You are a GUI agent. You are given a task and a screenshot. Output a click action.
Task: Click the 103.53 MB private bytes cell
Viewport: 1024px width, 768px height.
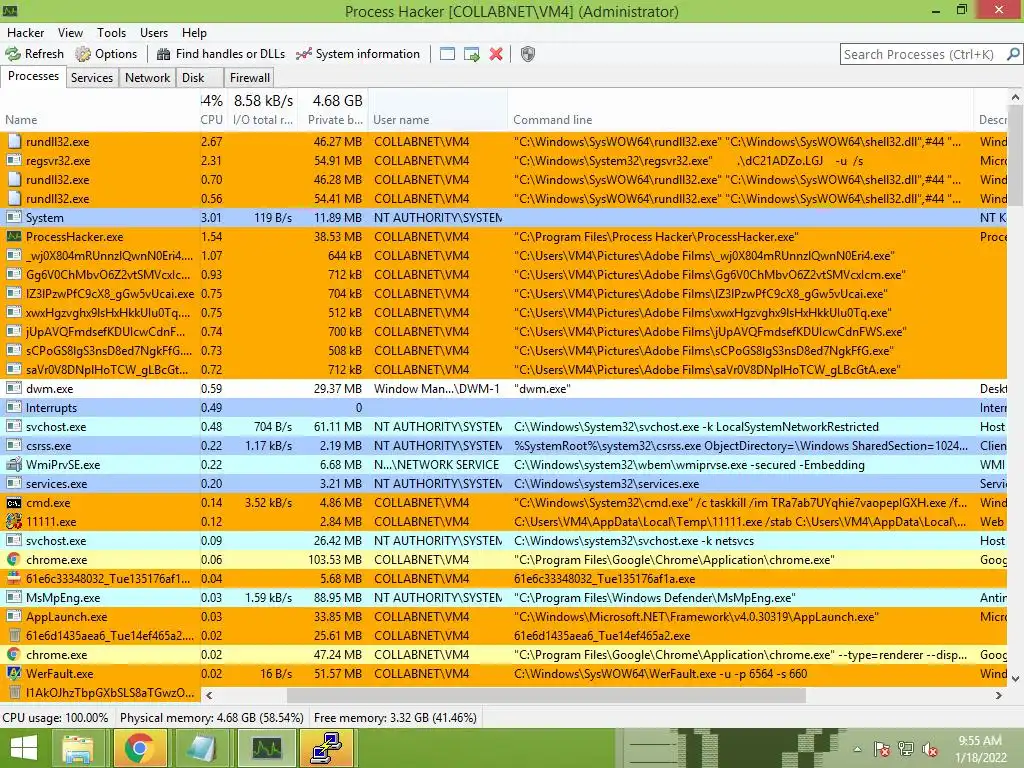point(335,560)
